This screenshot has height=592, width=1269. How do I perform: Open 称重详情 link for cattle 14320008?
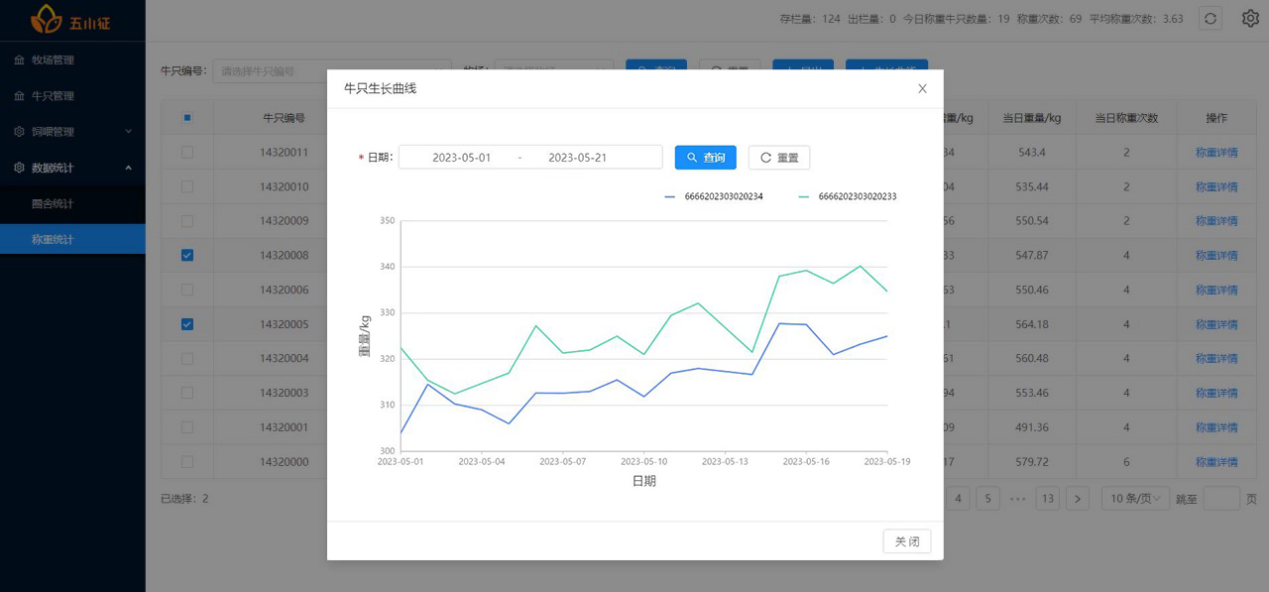point(1215,255)
